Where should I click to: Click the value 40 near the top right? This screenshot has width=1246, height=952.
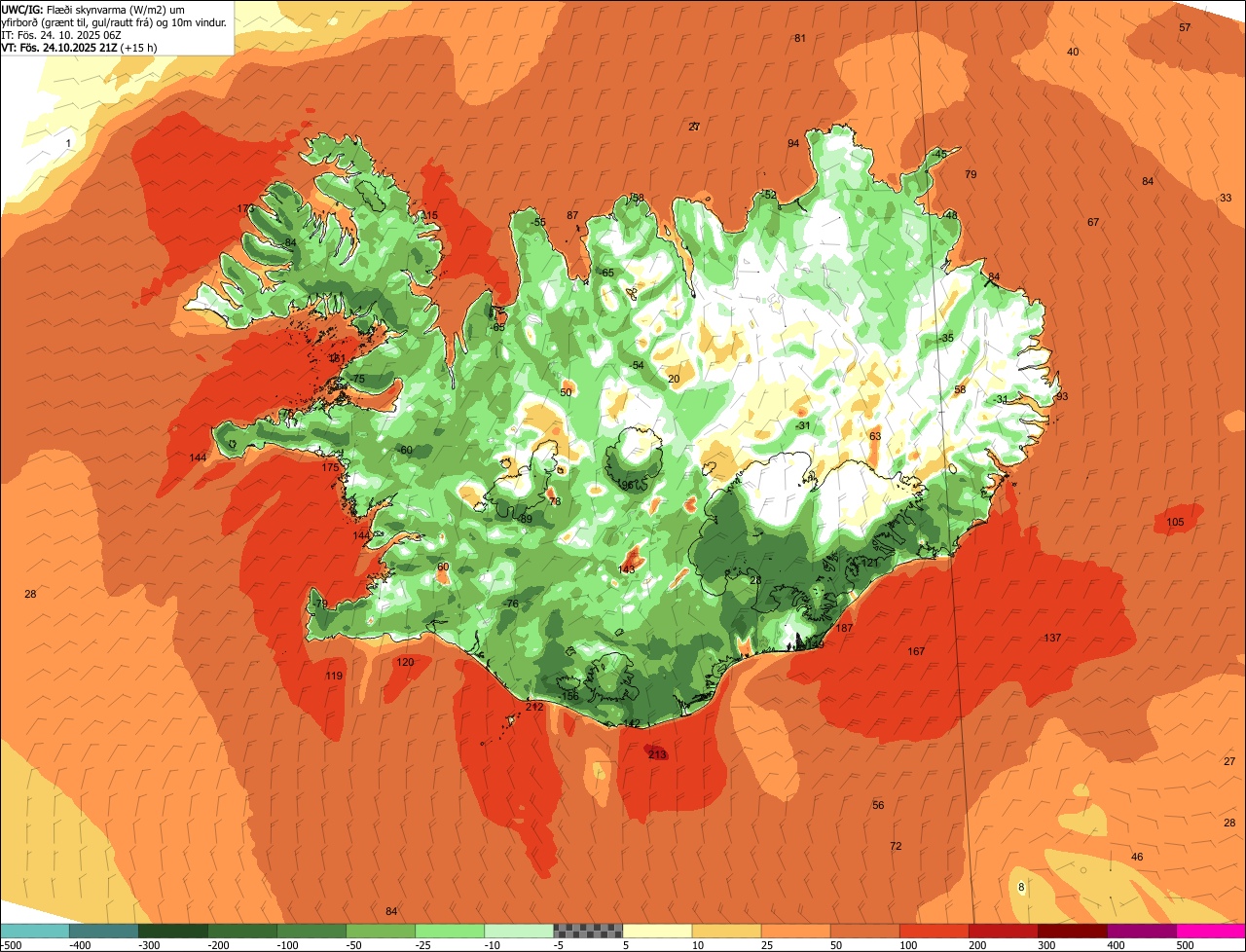(x=1073, y=52)
